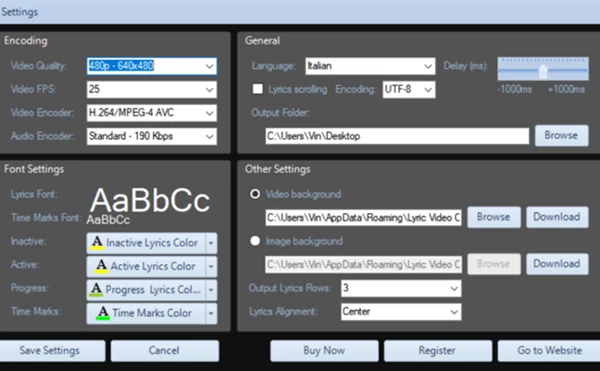Open Go to Website
Image resolution: width=600 pixels, height=371 pixels.
tap(549, 351)
